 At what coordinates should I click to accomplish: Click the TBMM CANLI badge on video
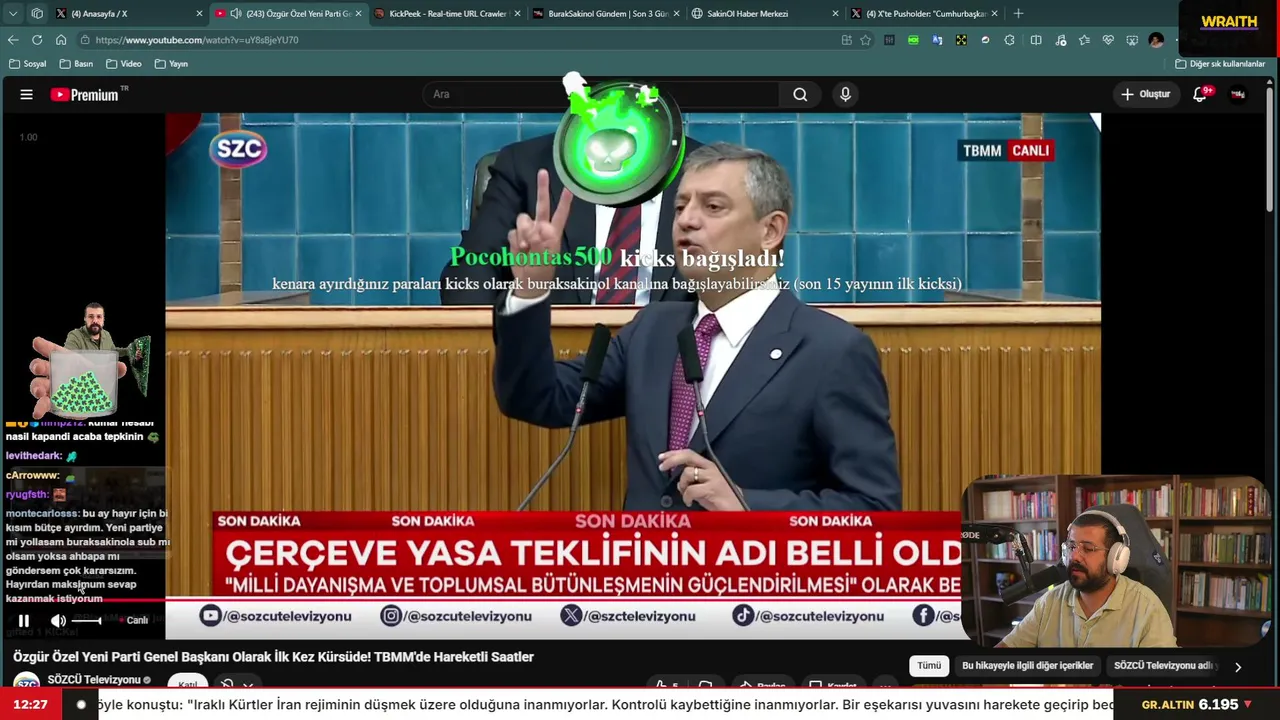pos(1006,151)
